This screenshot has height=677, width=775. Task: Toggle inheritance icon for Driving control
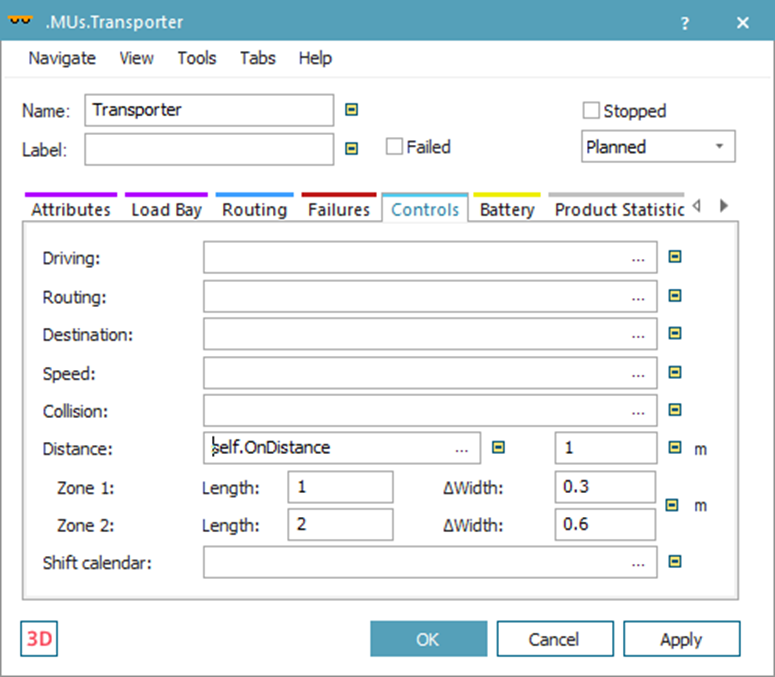tap(675, 258)
